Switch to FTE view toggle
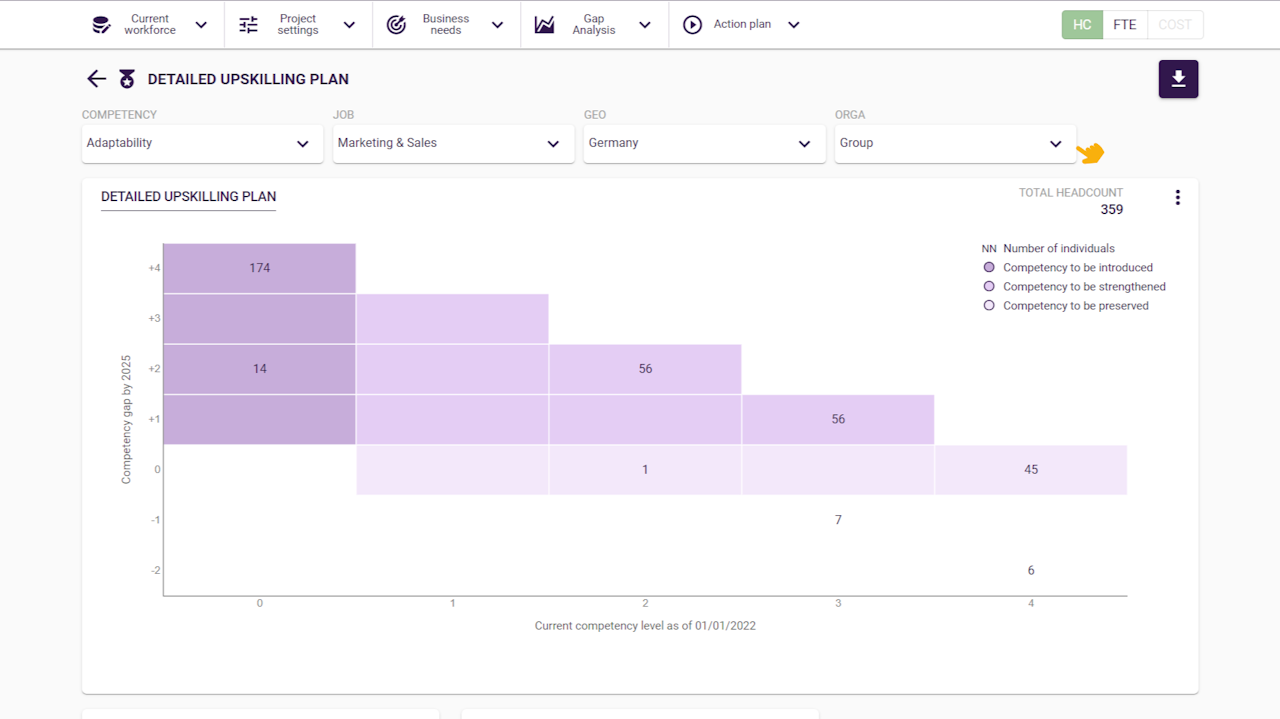Viewport: 1280px width, 719px height. pos(1125,25)
